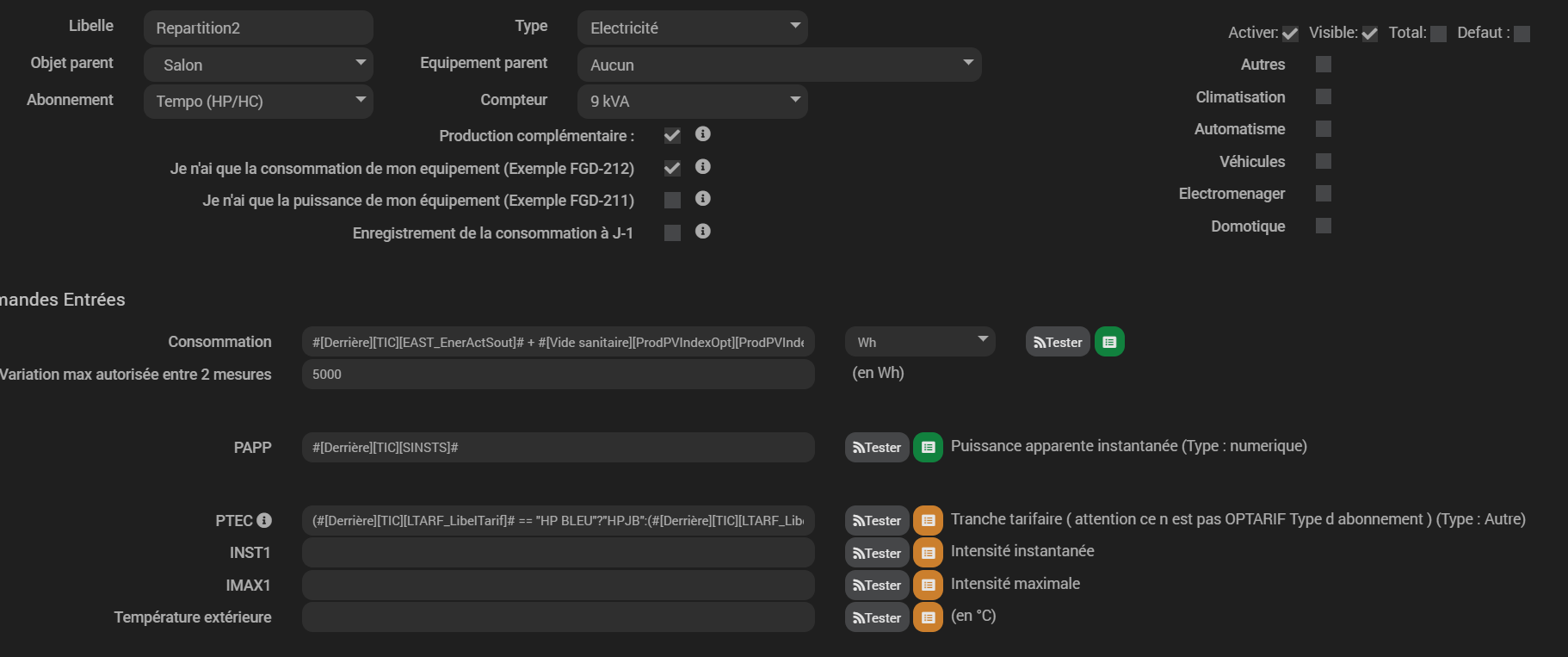1568x657 pixels.
Task: Click the Libelle field containing Repartition2
Action: click(x=258, y=28)
